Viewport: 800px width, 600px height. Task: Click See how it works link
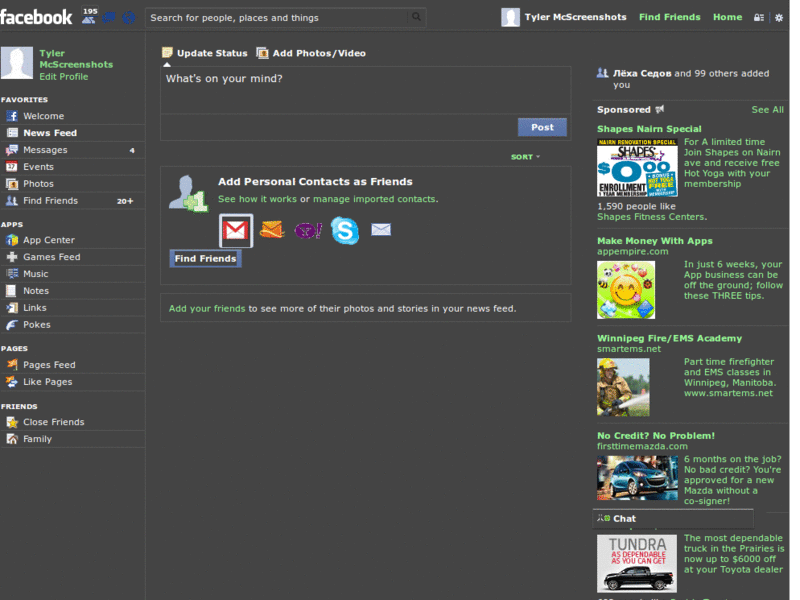click(x=257, y=199)
